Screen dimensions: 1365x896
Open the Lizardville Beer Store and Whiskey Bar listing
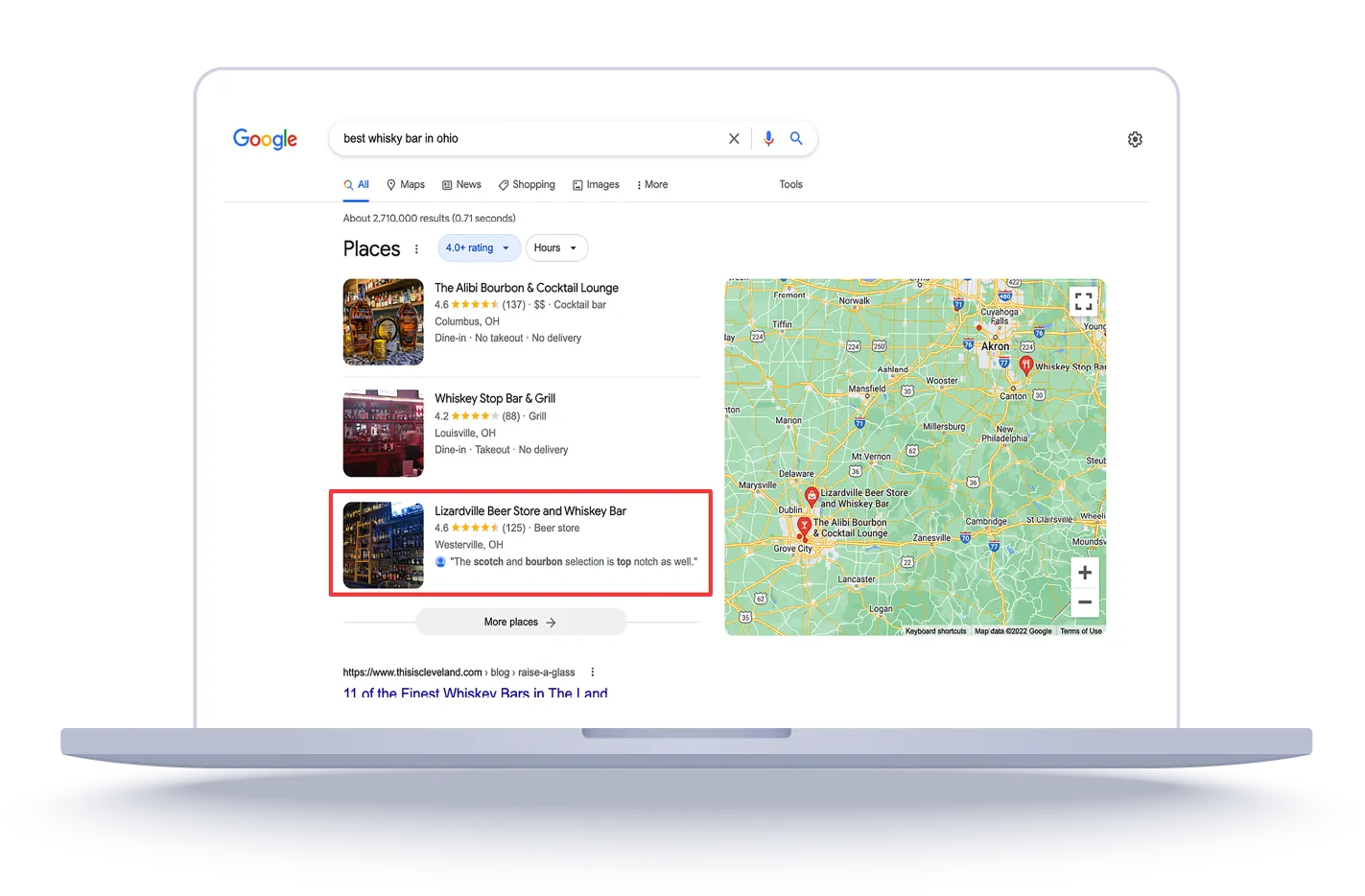pyautogui.click(x=530, y=510)
